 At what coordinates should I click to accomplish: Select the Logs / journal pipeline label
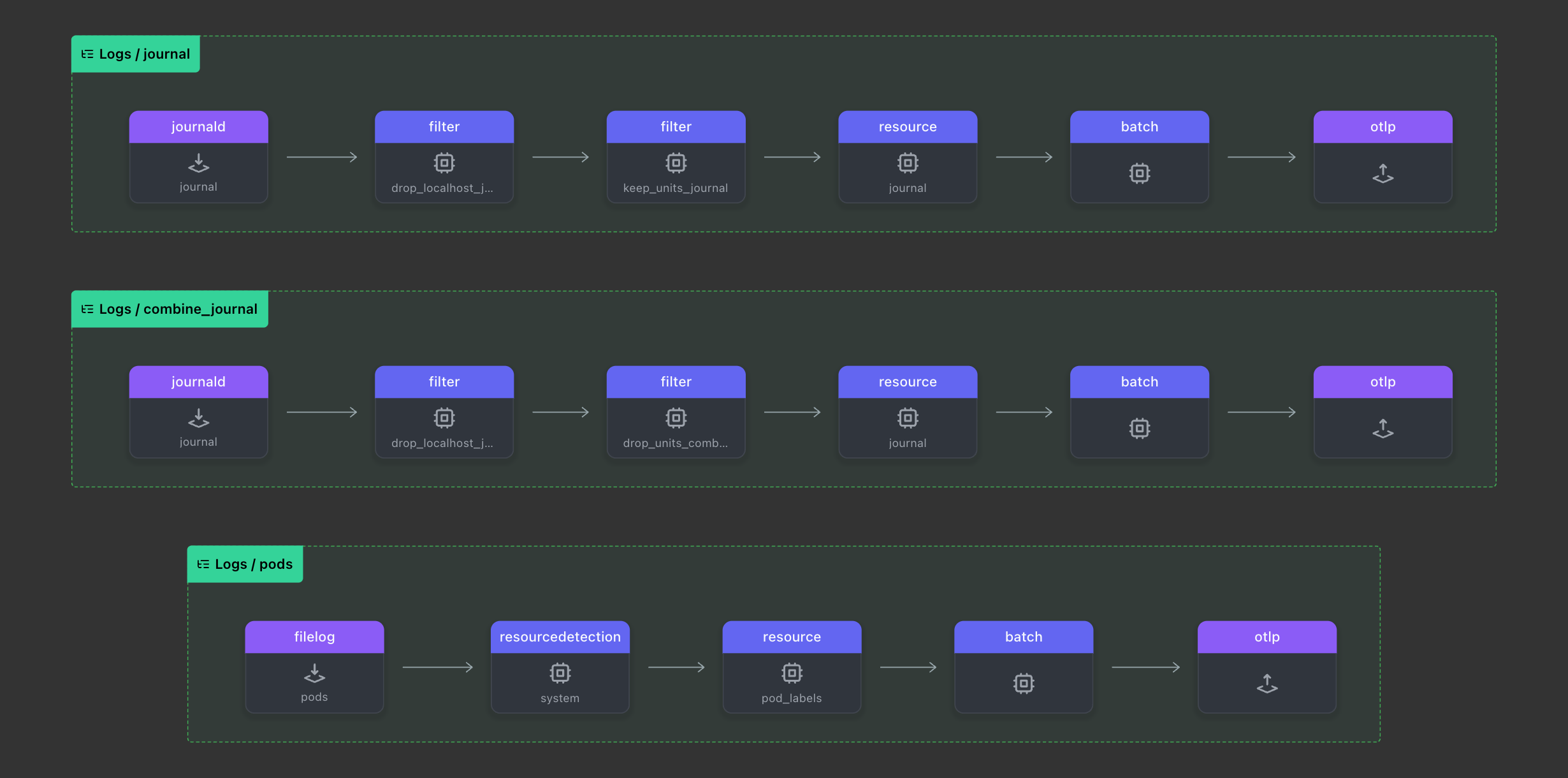point(144,54)
